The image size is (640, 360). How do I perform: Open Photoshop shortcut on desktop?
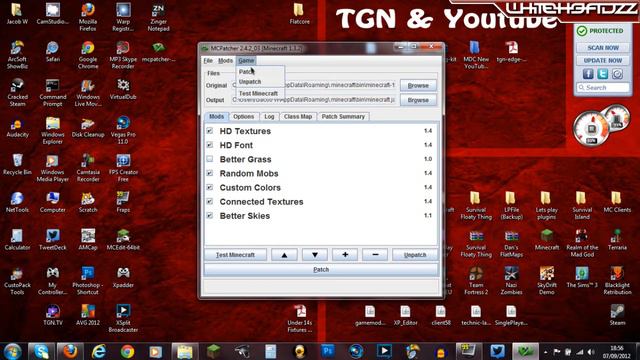[x=88, y=281]
